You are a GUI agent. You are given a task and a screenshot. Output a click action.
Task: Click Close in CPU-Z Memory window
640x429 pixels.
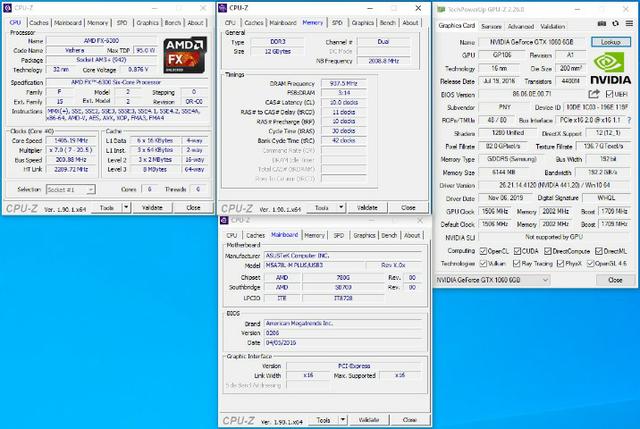[x=408, y=207]
